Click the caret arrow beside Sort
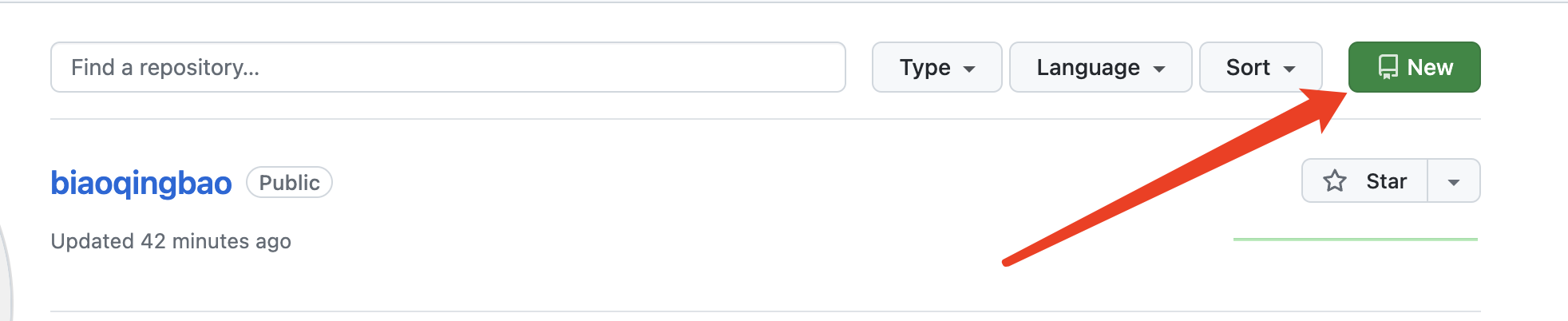This screenshot has width=1568, height=321. pos(1289,69)
